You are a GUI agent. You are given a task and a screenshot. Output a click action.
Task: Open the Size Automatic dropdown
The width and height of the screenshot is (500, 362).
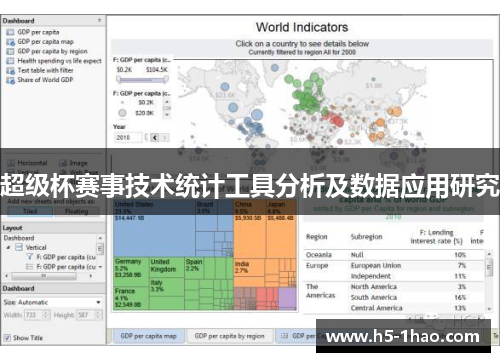(52, 302)
